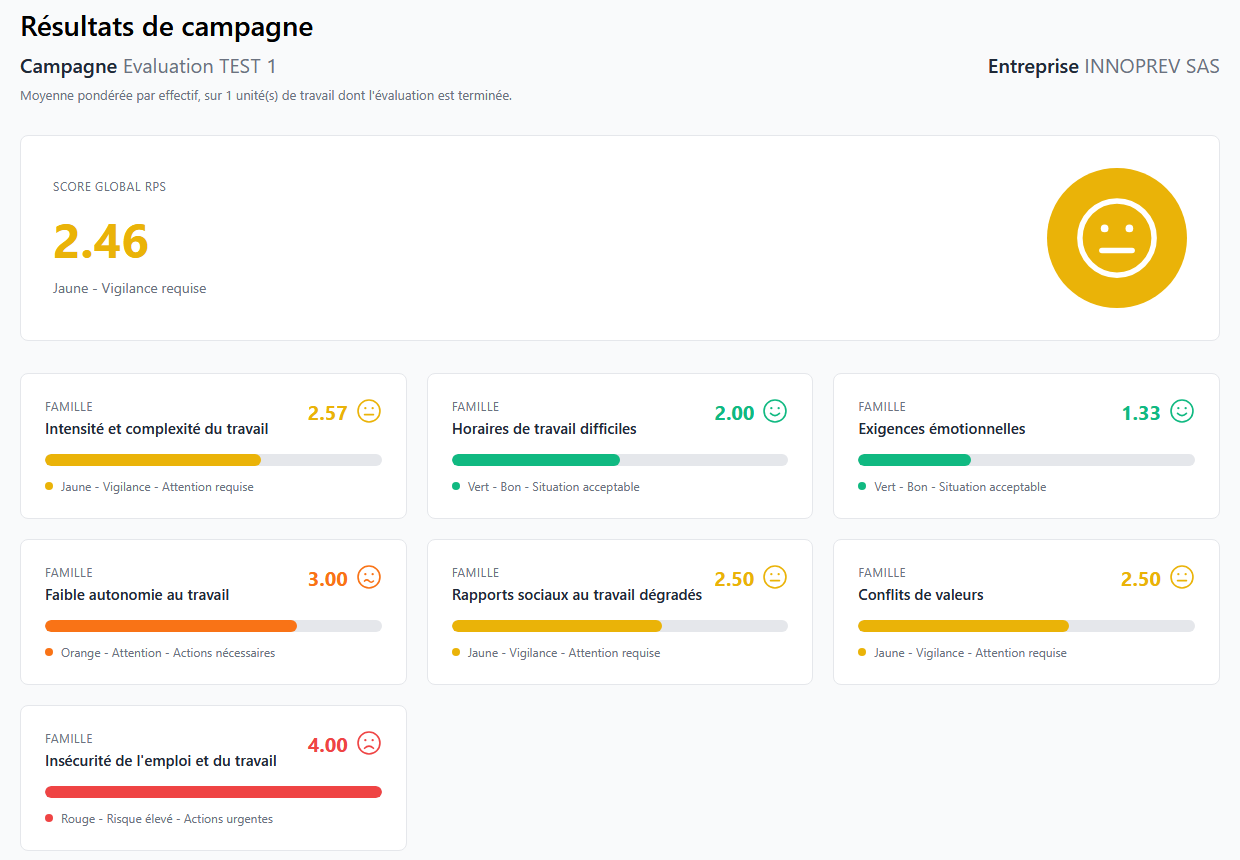Click the Résultats de campagne heading
Viewport: 1240px width, 860px height.
tap(167, 26)
